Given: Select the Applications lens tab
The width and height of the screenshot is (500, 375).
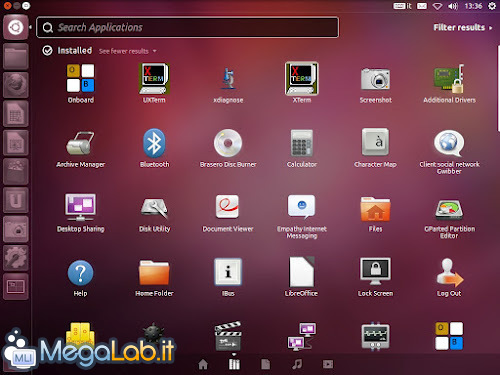Looking at the screenshot, I should [234, 364].
